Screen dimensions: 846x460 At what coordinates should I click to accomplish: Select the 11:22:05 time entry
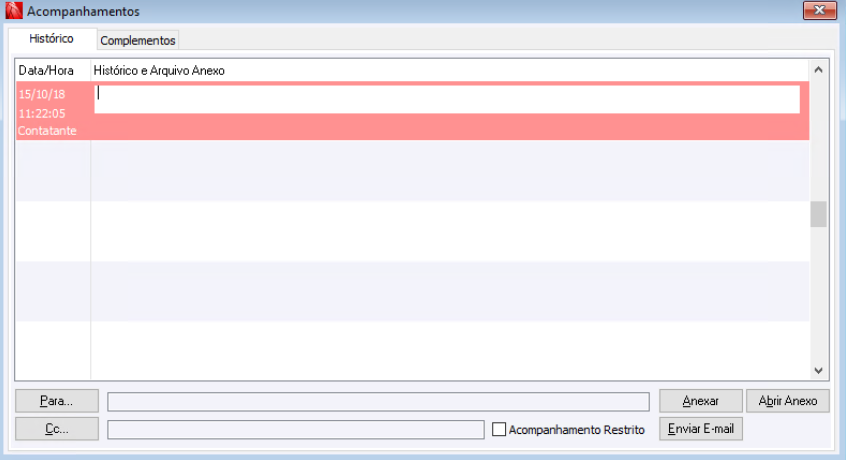pyautogui.click(x=42, y=114)
